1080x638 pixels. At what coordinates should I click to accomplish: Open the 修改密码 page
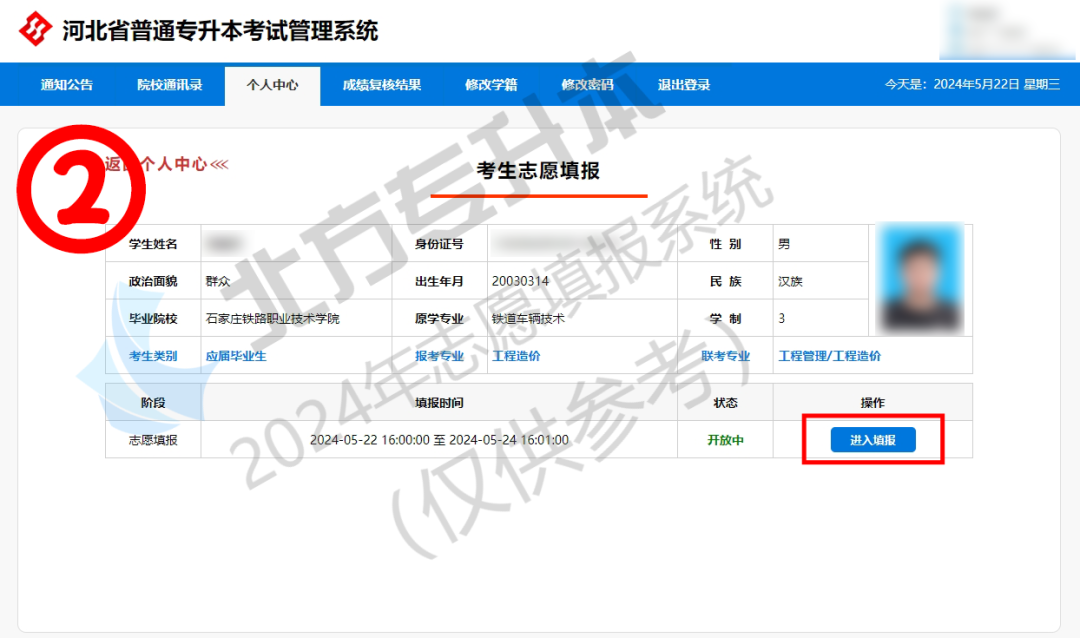click(x=587, y=85)
